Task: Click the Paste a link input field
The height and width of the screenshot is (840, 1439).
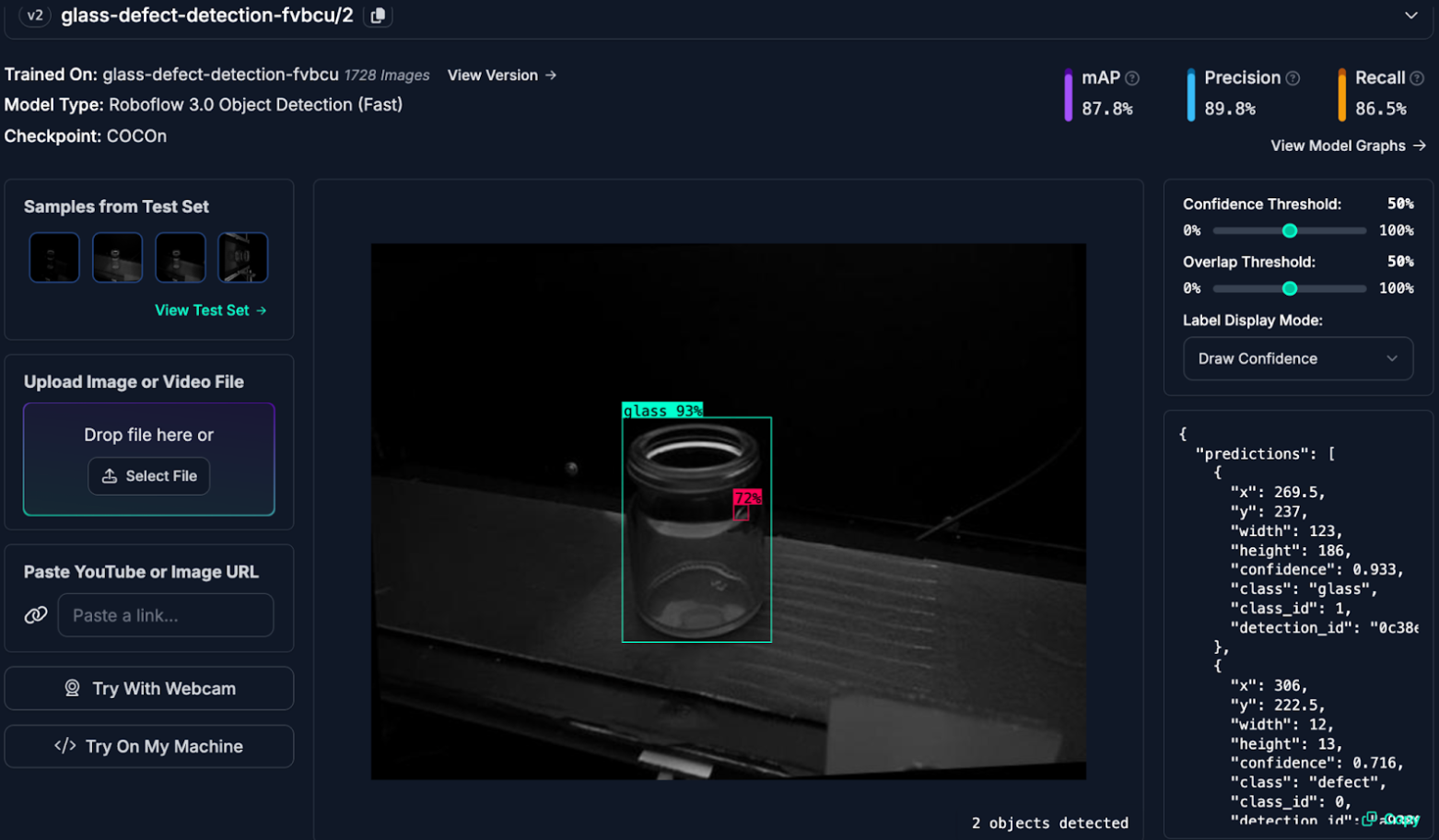Action: 166,614
